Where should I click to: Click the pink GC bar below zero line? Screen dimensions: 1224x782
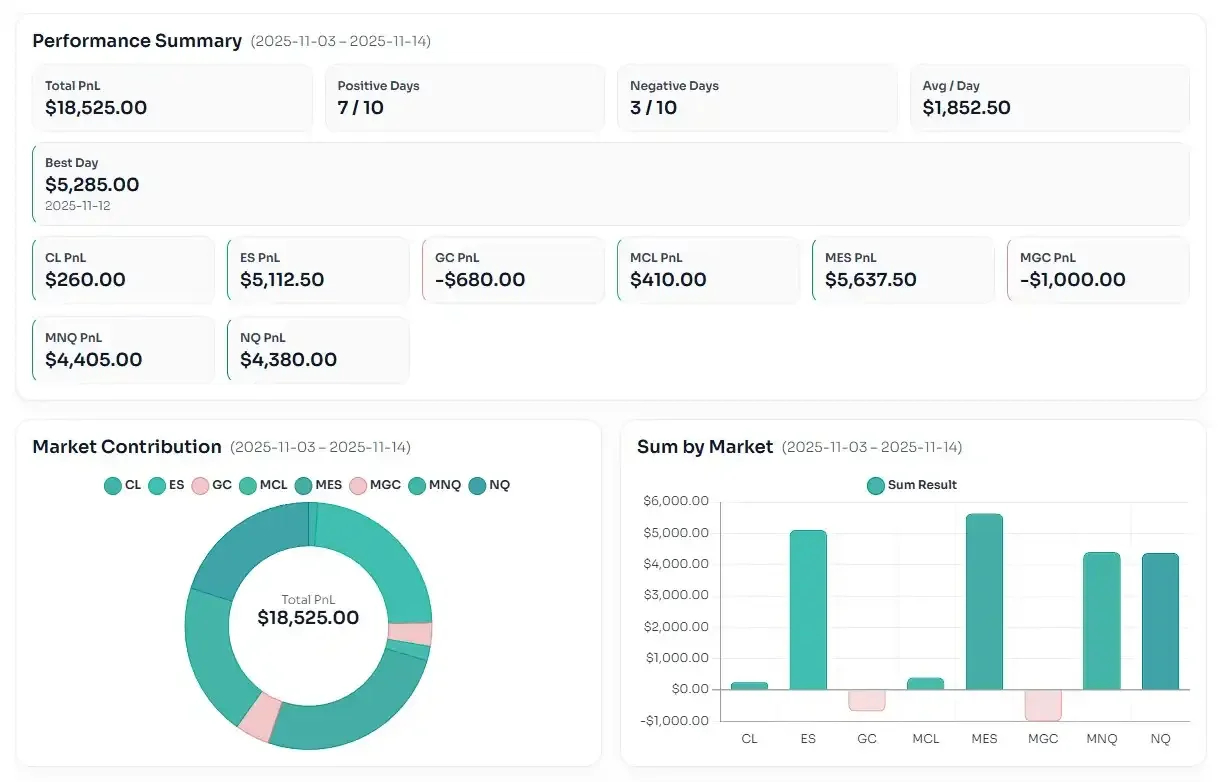click(866, 700)
